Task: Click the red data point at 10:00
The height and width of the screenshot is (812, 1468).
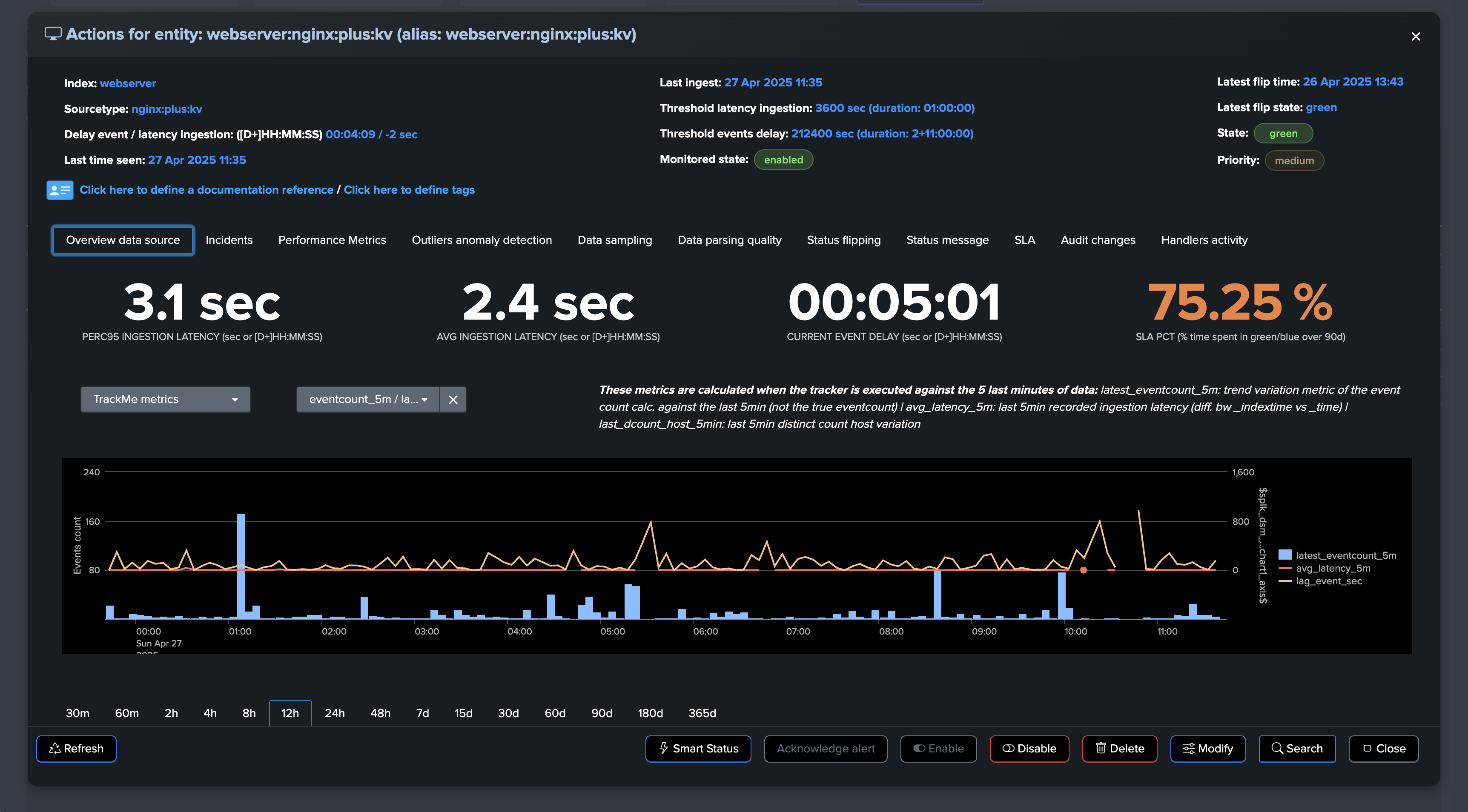Action: tap(1084, 570)
